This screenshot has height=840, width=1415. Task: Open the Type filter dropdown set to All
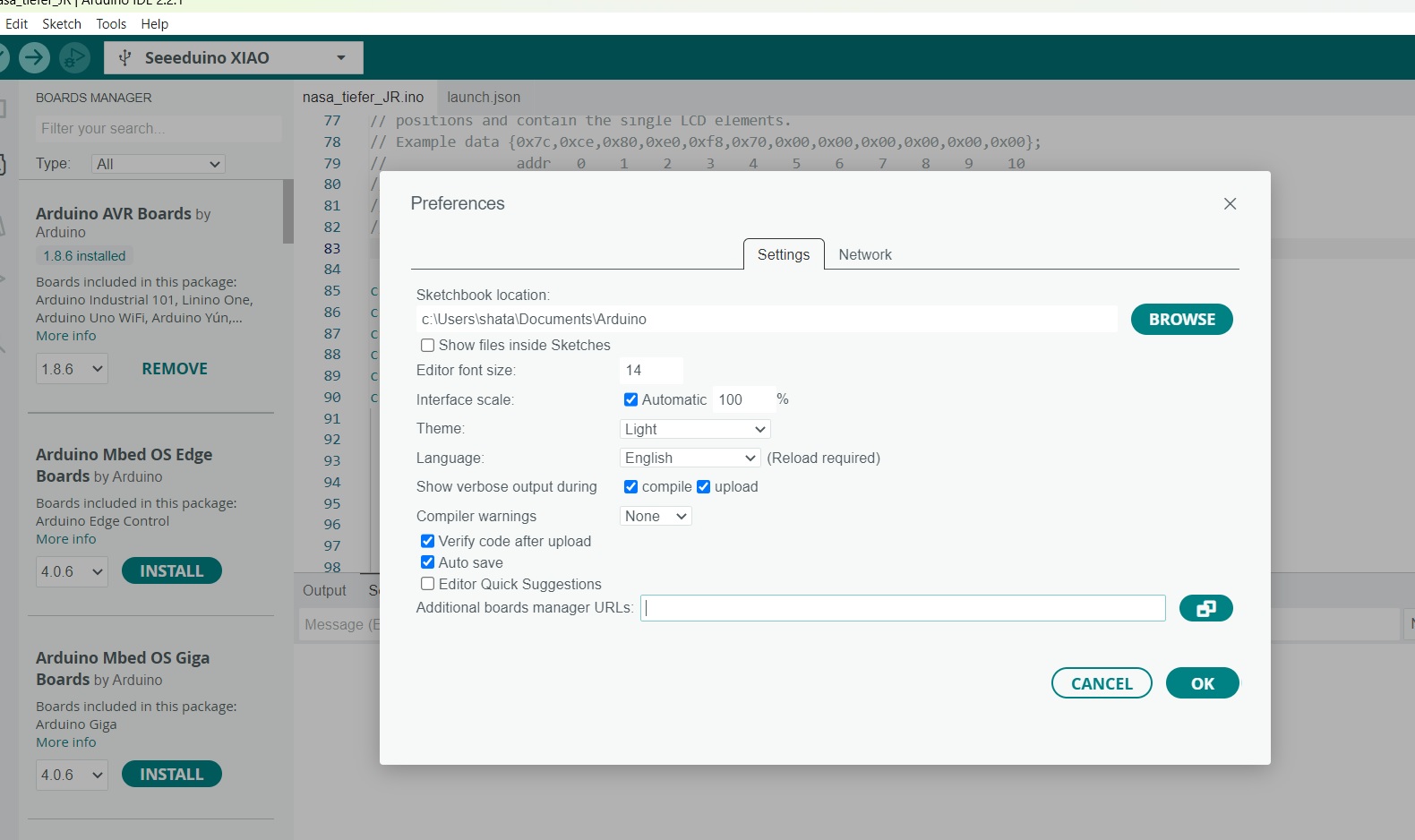point(158,164)
